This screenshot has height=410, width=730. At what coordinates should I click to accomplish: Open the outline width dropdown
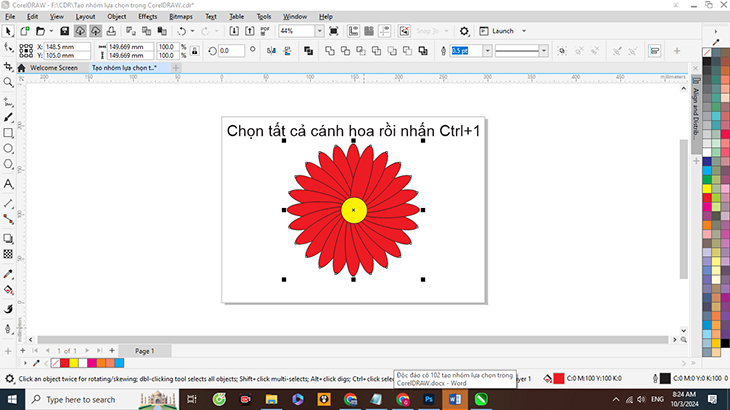coord(487,51)
